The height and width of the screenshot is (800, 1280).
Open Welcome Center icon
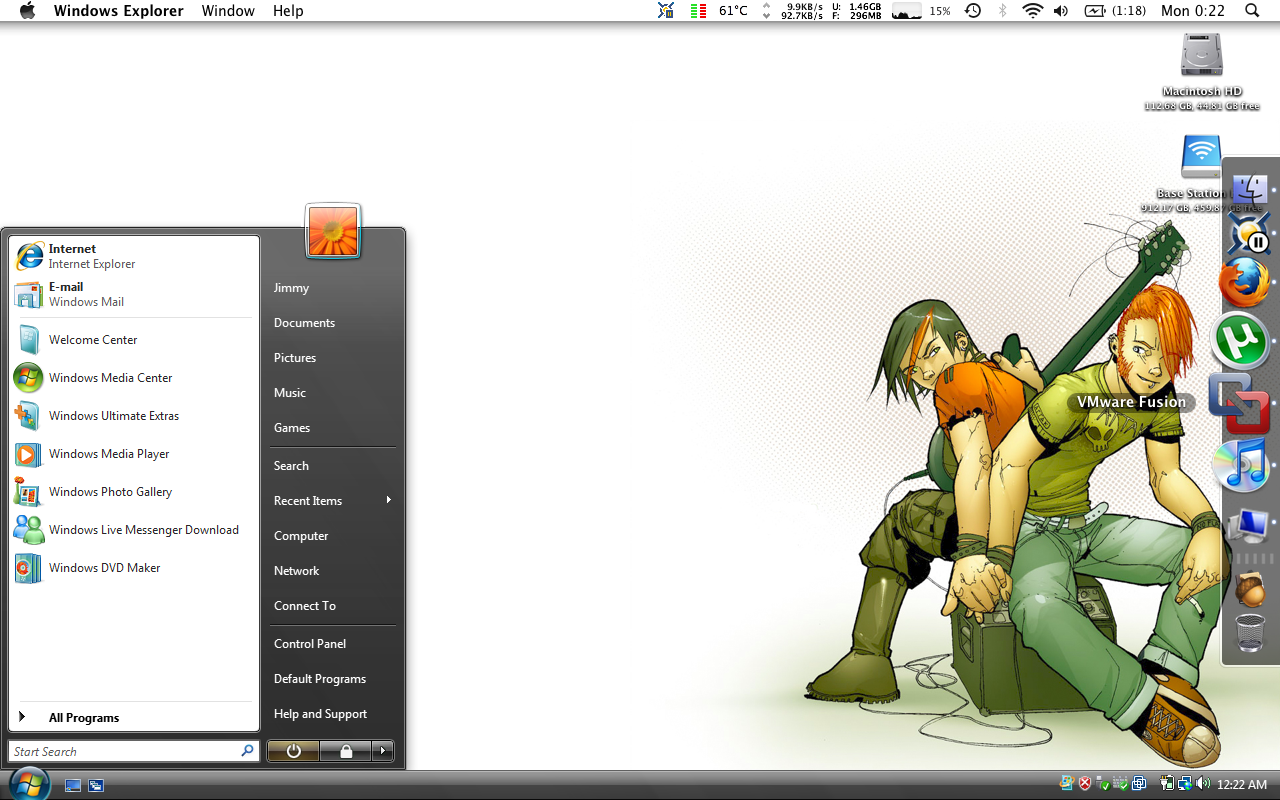pyautogui.click(x=134, y=340)
